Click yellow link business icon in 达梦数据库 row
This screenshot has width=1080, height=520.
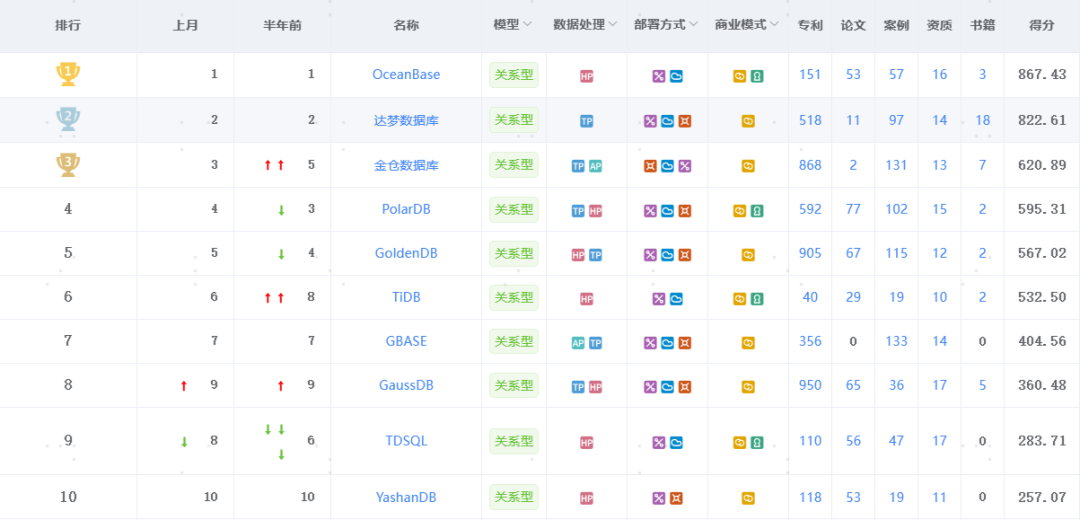tap(748, 121)
